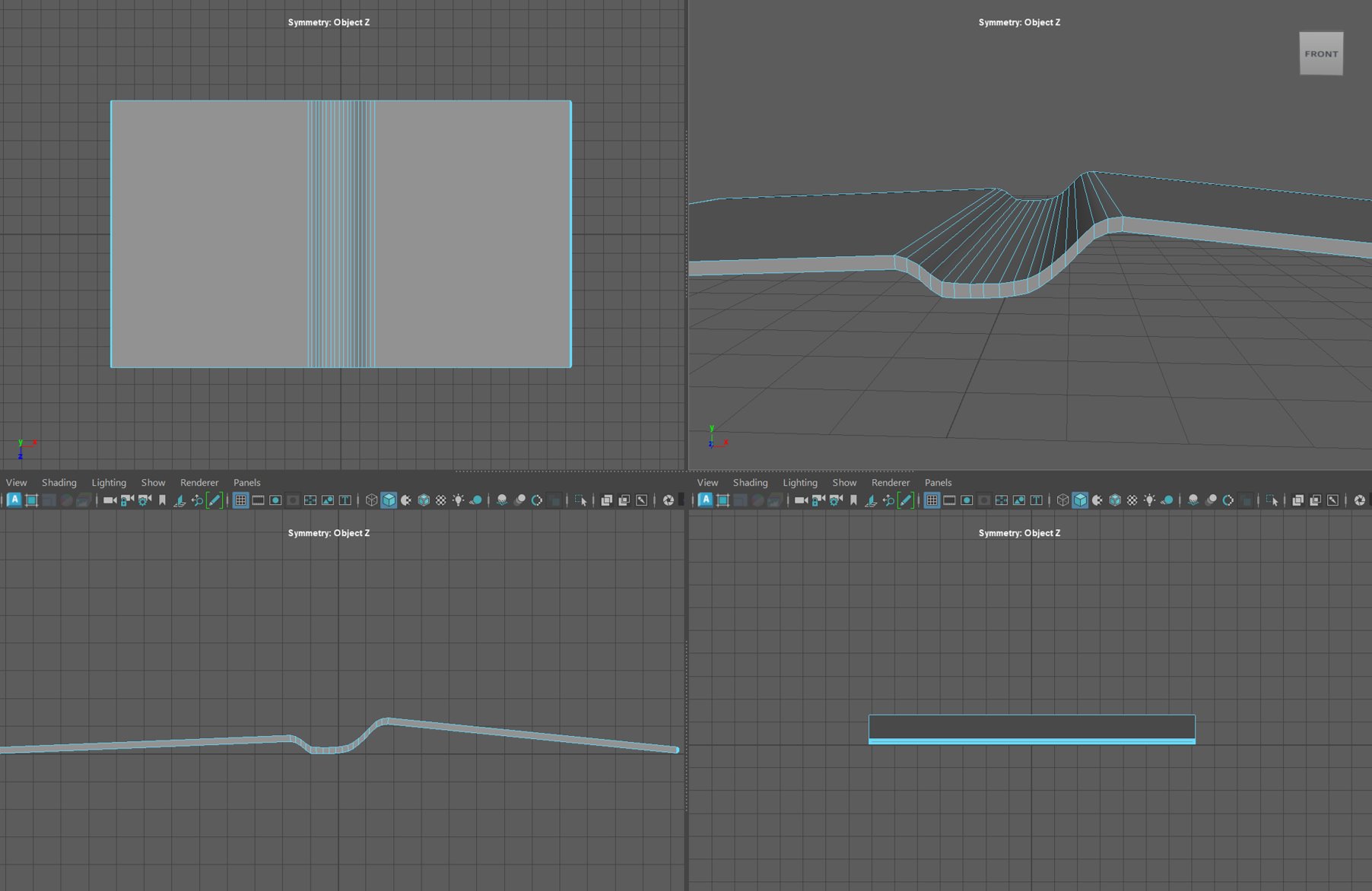Open Renderer menu of bottom-left viewport
Screen dimensions: 1372x891
coord(199,483)
